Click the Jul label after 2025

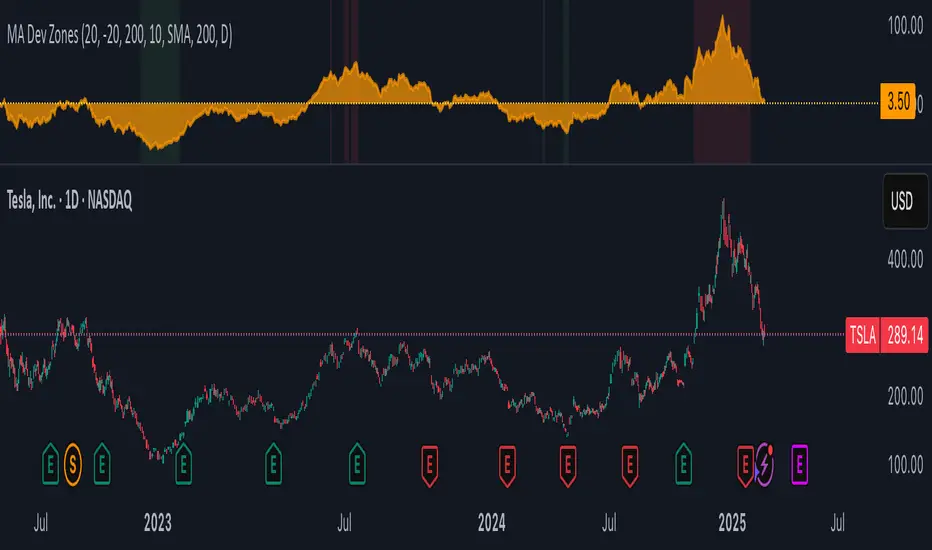(x=837, y=523)
